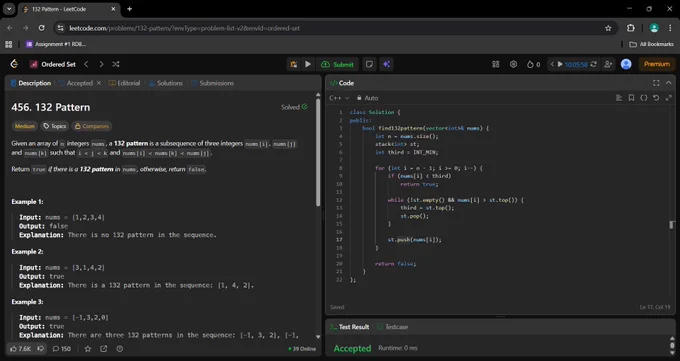Open the profile avatar menu
Viewport: 680px width, 361px height.
(x=626, y=64)
